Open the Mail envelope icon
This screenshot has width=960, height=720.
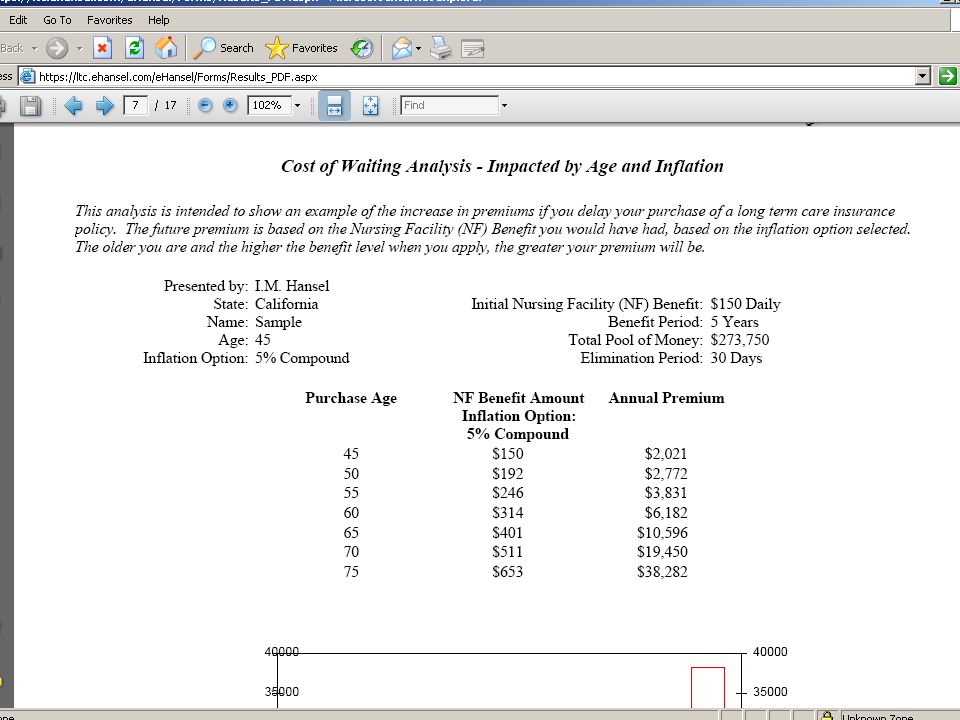pos(402,48)
